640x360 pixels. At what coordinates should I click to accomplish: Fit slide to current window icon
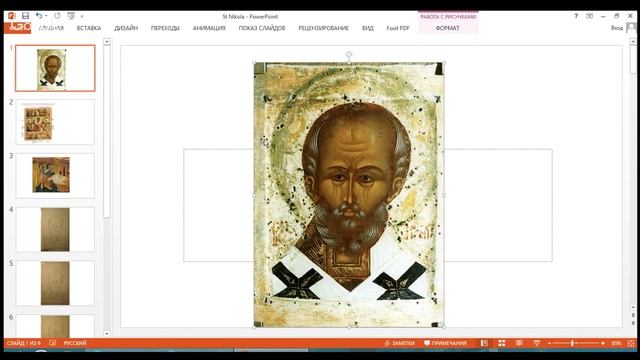pyautogui.click(x=631, y=343)
